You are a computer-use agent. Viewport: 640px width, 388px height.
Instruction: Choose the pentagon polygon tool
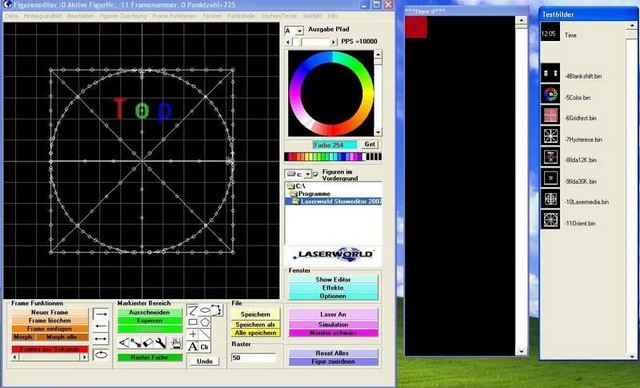click(204, 322)
